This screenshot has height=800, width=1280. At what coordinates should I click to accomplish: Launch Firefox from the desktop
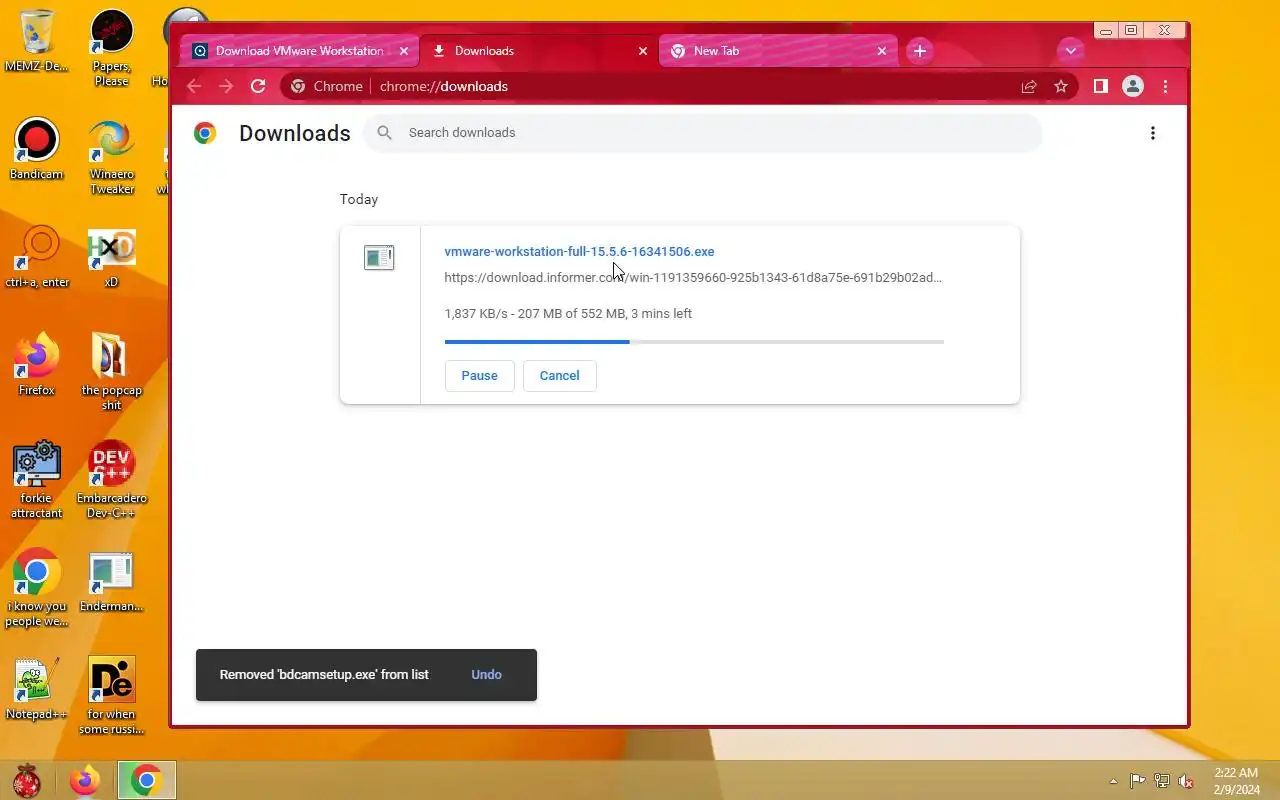pyautogui.click(x=36, y=366)
